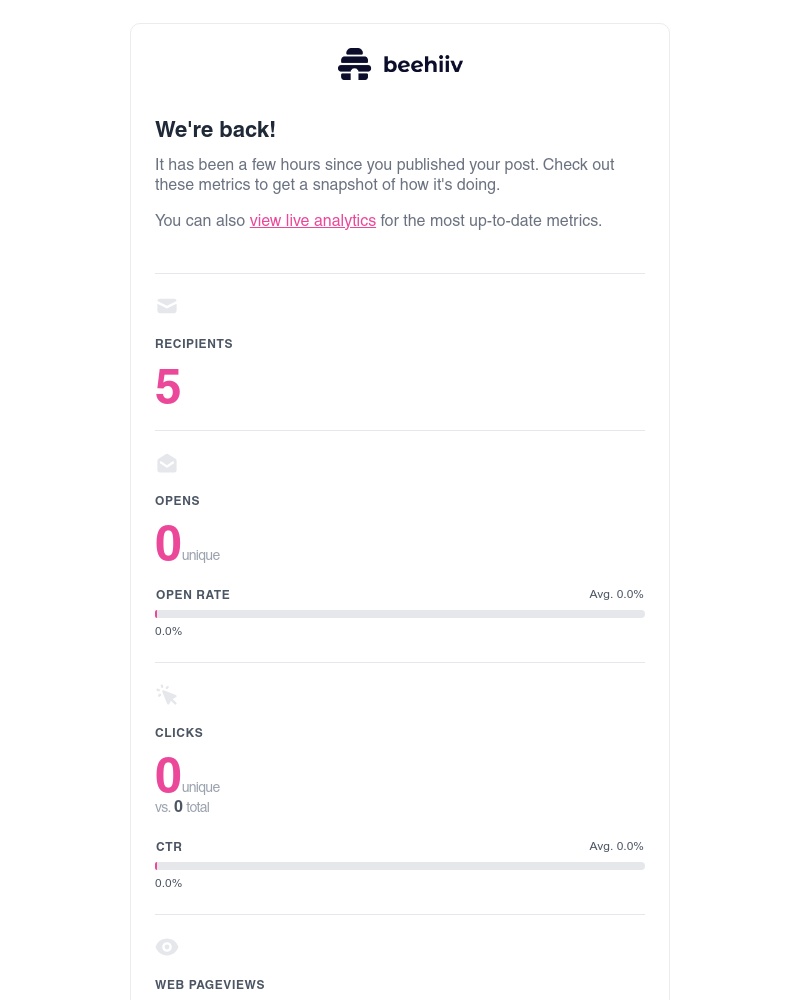Expand the CTR metrics section
This screenshot has width=800, height=1000.
click(169, 847)
